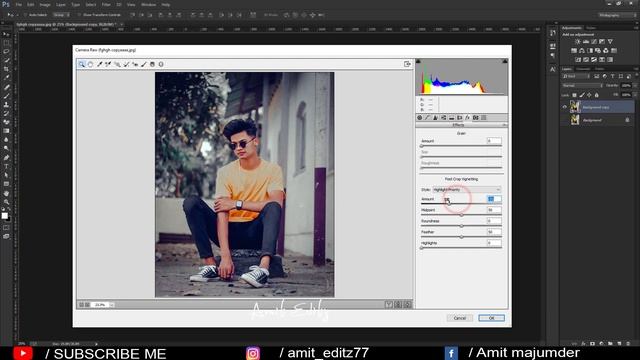
Task: Toggle shadow clipping warning on histogram
Action: tap(418, 61)
